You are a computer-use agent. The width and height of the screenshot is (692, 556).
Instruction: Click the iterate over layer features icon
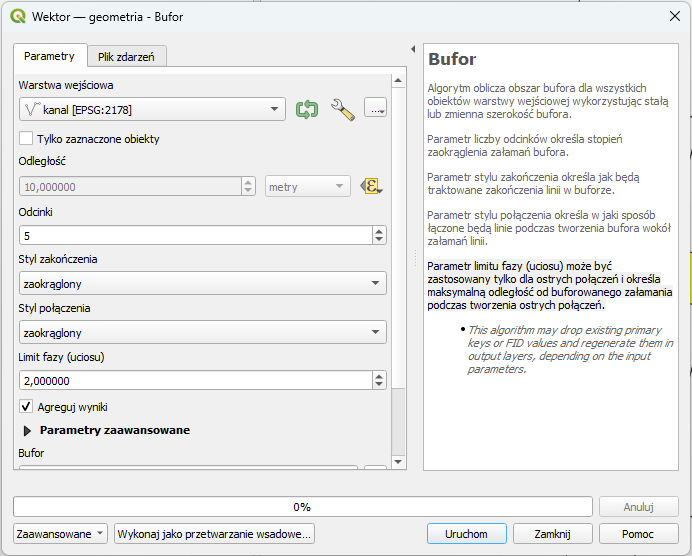coord(307,110)
